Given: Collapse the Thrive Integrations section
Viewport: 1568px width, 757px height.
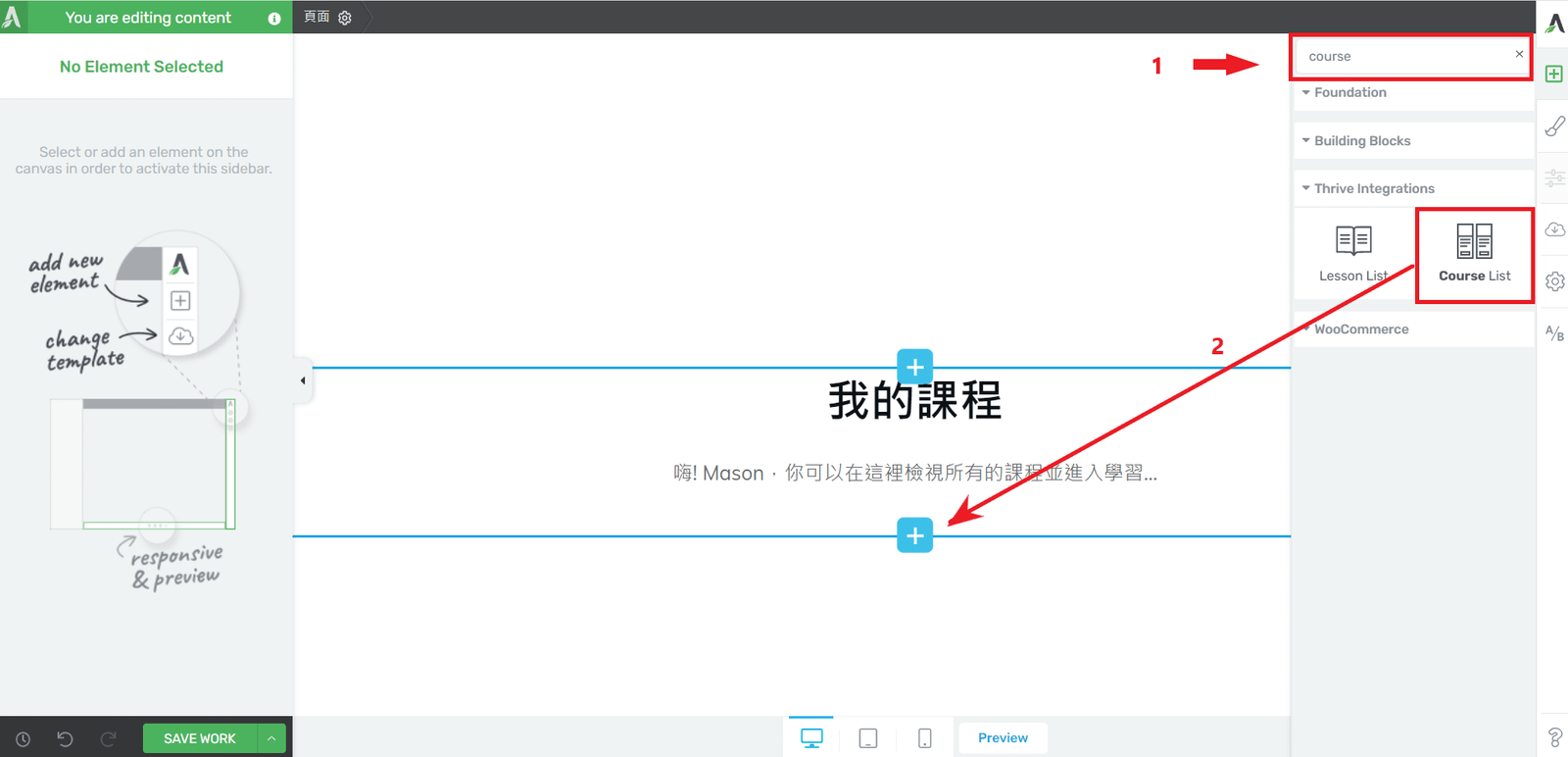Looking at the screenshot, I should pos(1413,188).
